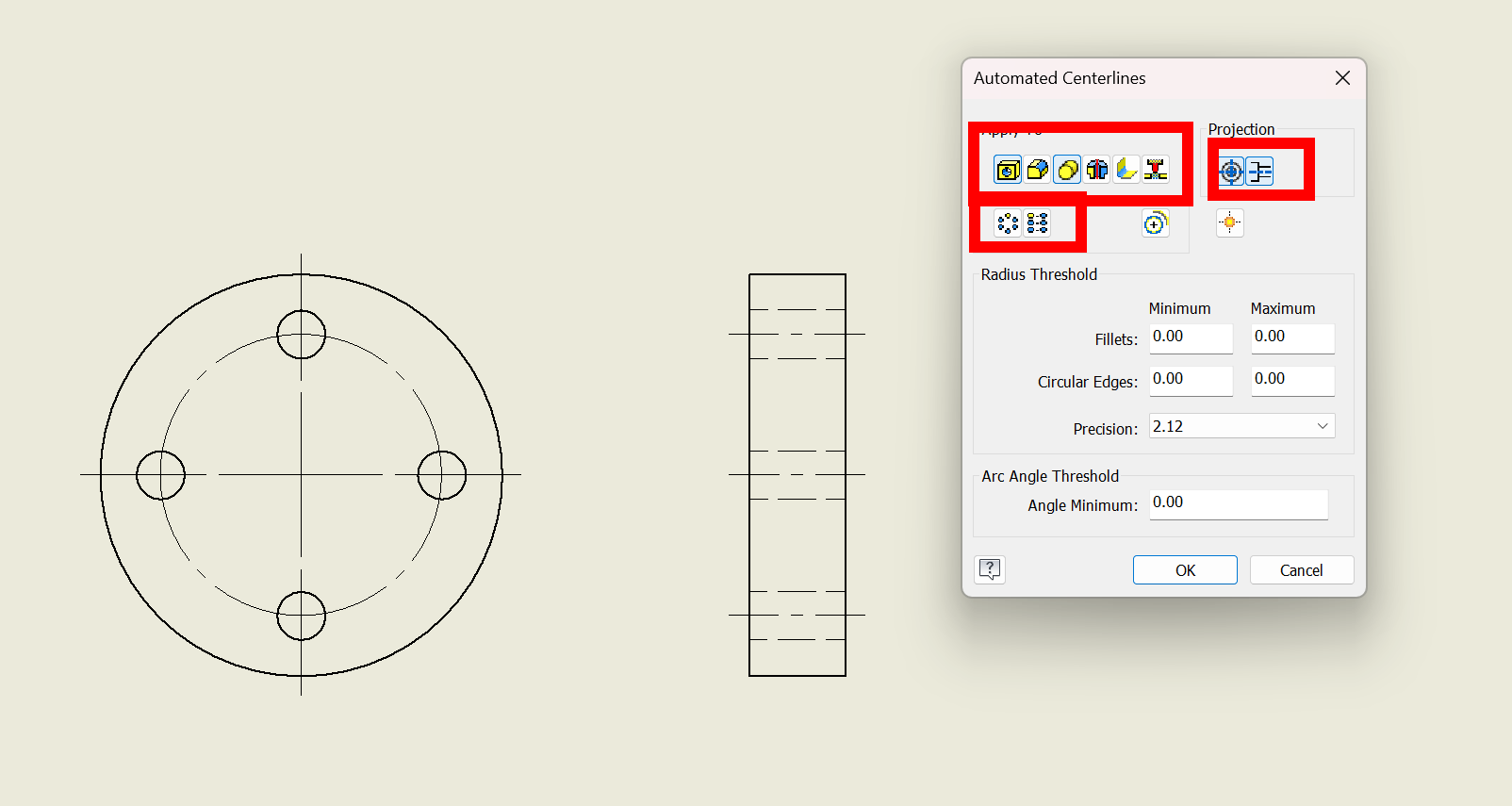The image size is (1512, 806).
Task: Toggle Fillet Features apply-to icon
Action: pyautogui.click(x=1037, y=170)
